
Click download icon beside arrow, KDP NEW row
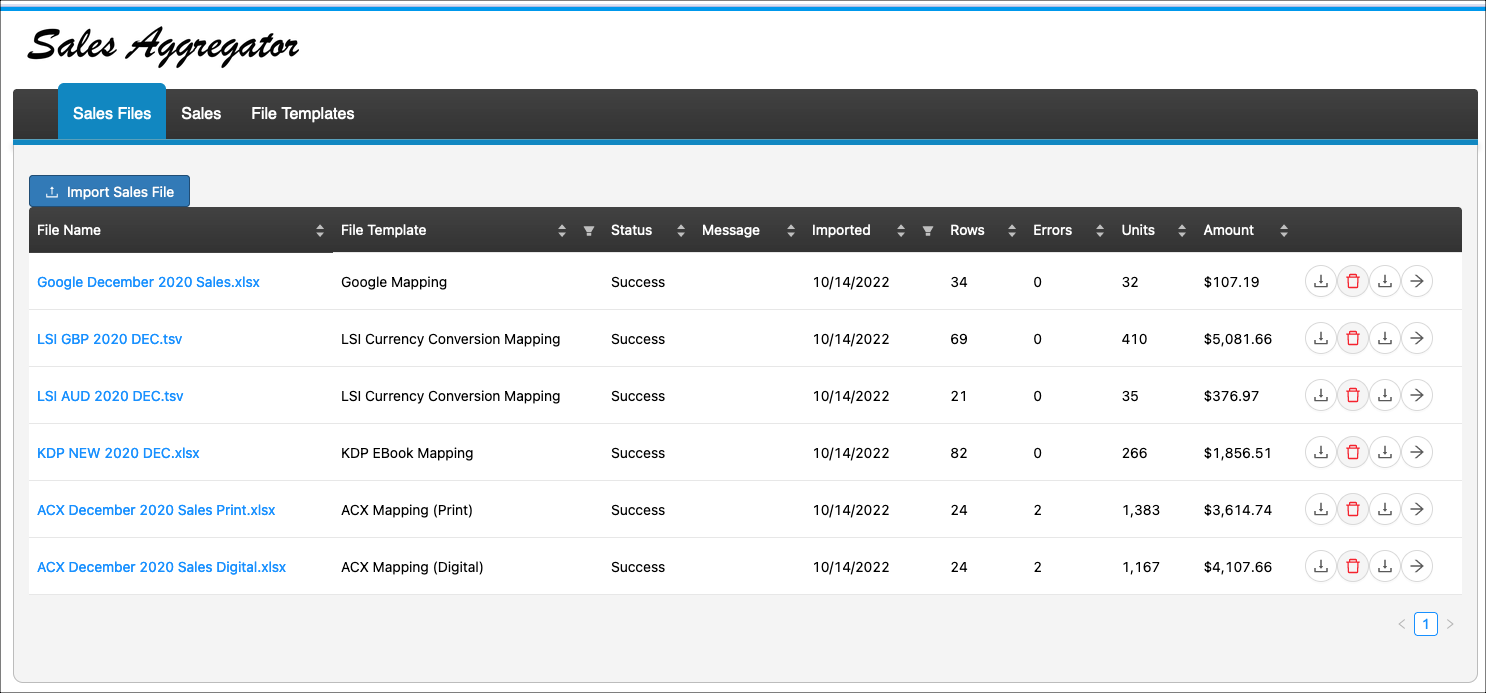pyautogui.click(x=1385, y=453)
